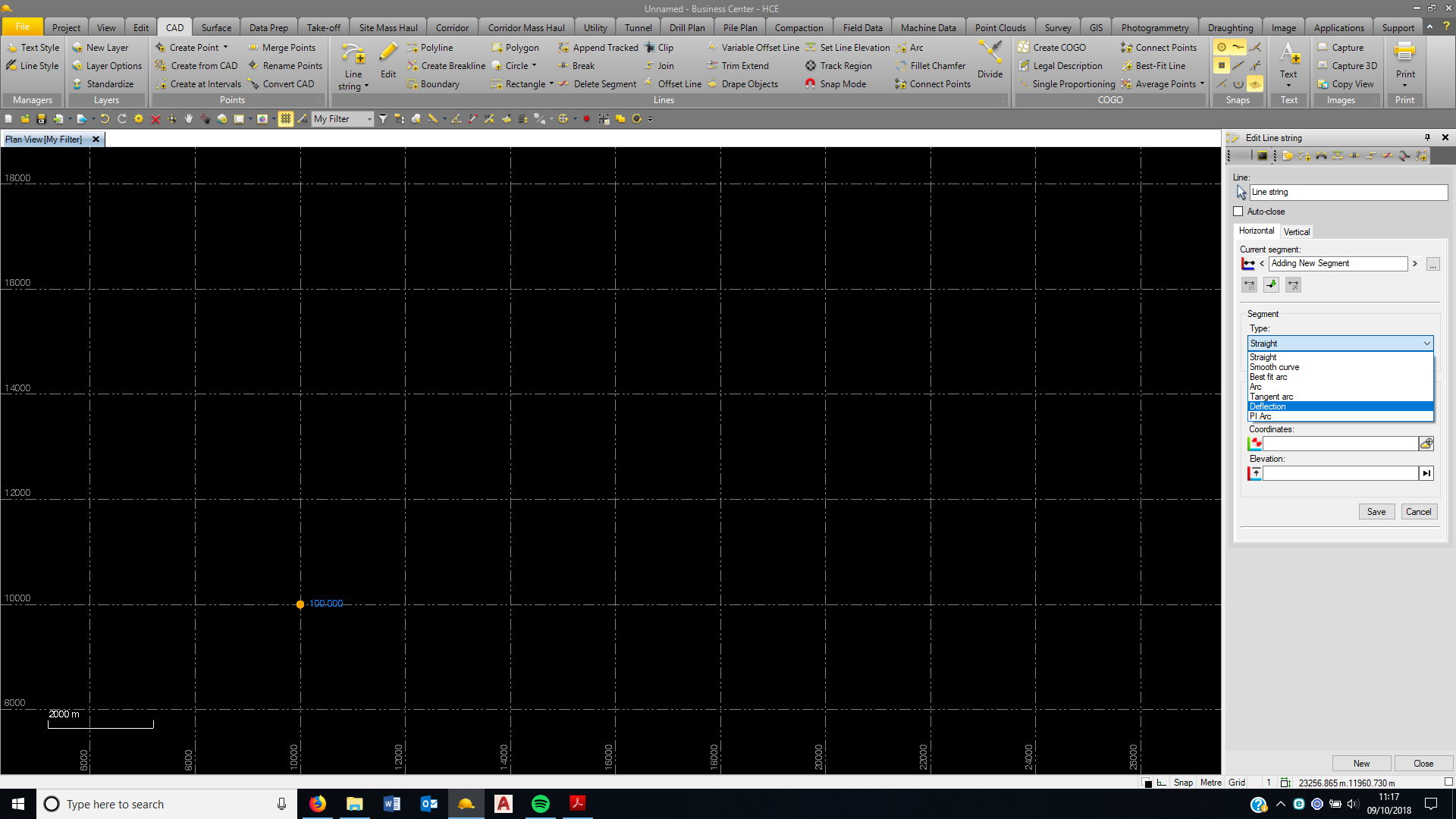Expand the Text ribbon dropdown arrow
Viewport: 1456px width, 819px height.
coord(1288,85)
